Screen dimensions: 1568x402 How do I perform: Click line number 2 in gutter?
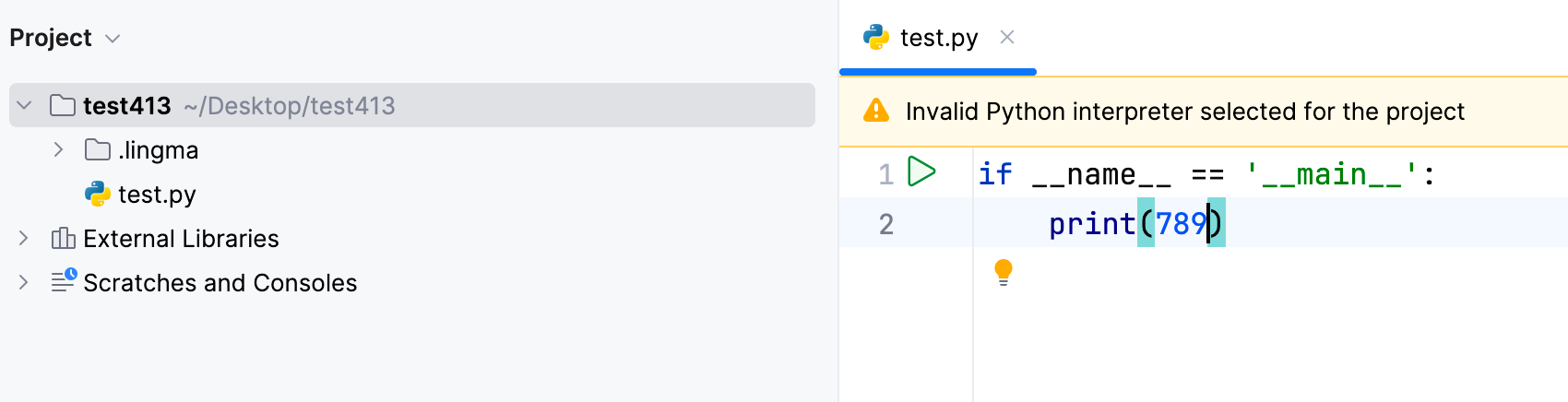pyautogui.click(x=885, y=224)
